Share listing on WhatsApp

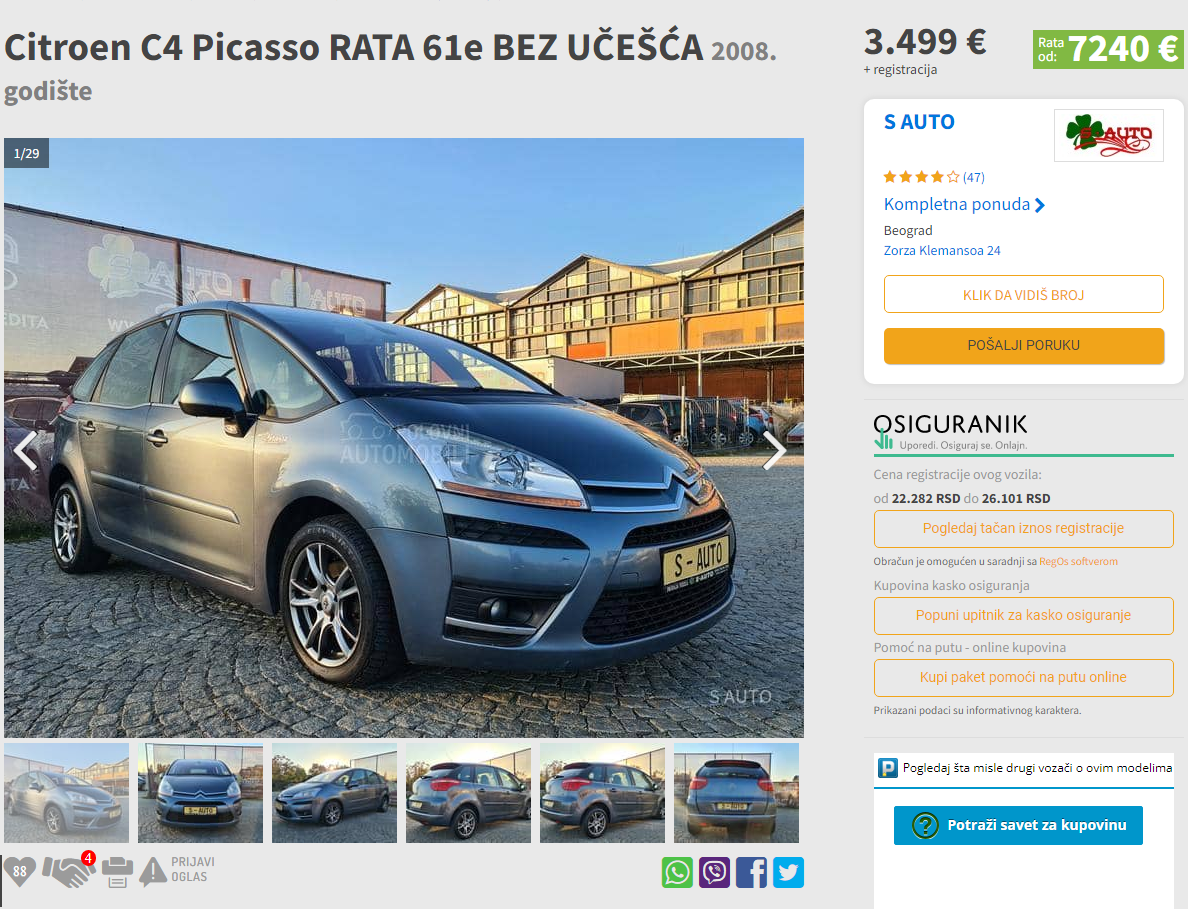677,873
